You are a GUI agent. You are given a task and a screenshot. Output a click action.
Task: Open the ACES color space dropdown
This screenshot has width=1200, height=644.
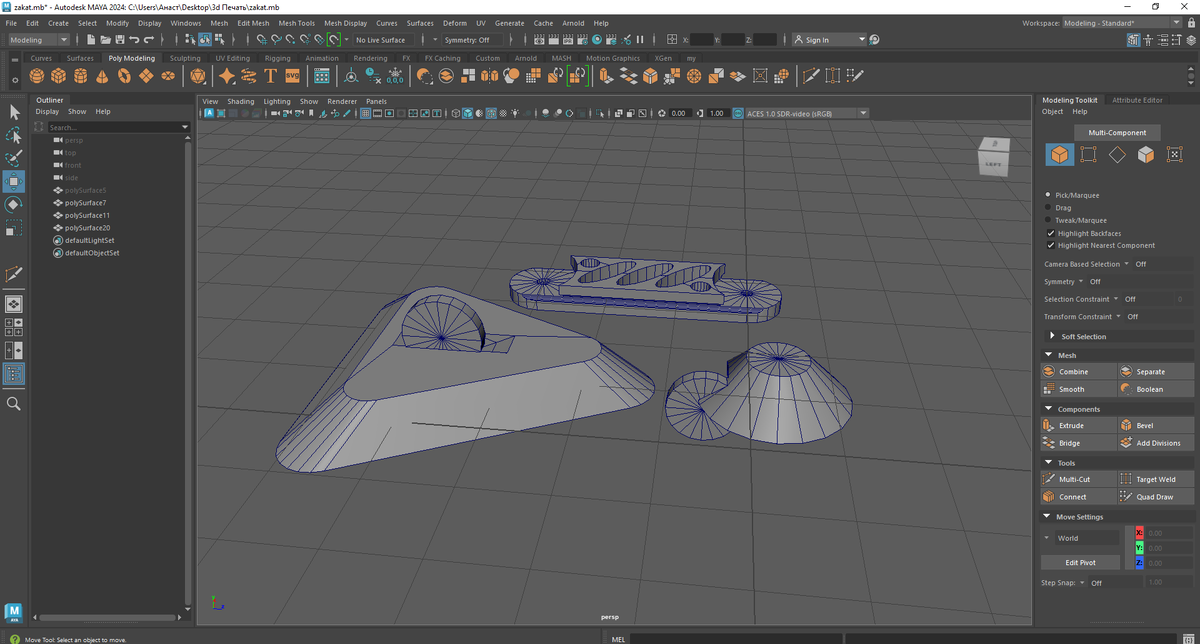[x=801, y=113]
